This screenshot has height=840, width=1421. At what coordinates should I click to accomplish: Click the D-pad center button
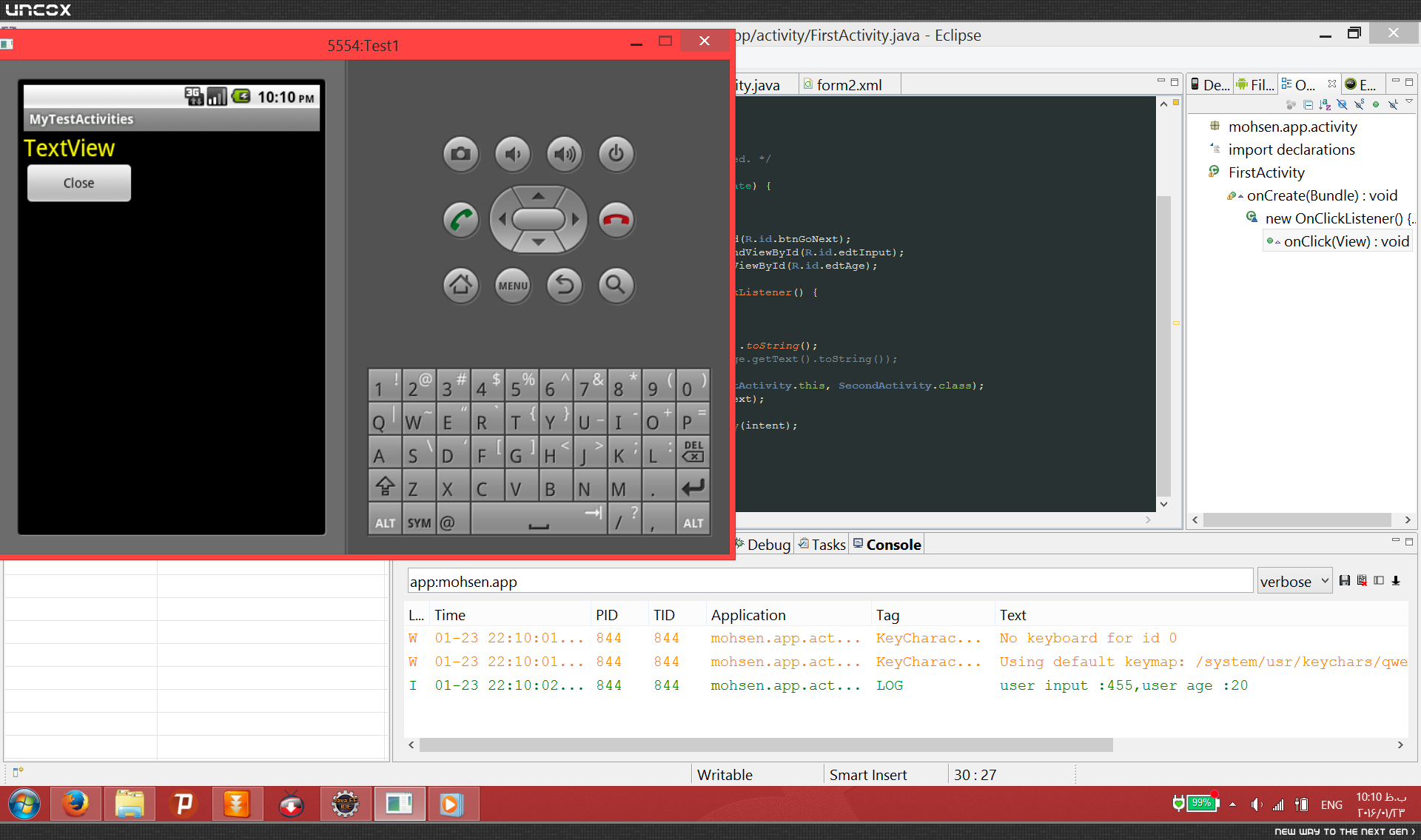coord(538,219)
